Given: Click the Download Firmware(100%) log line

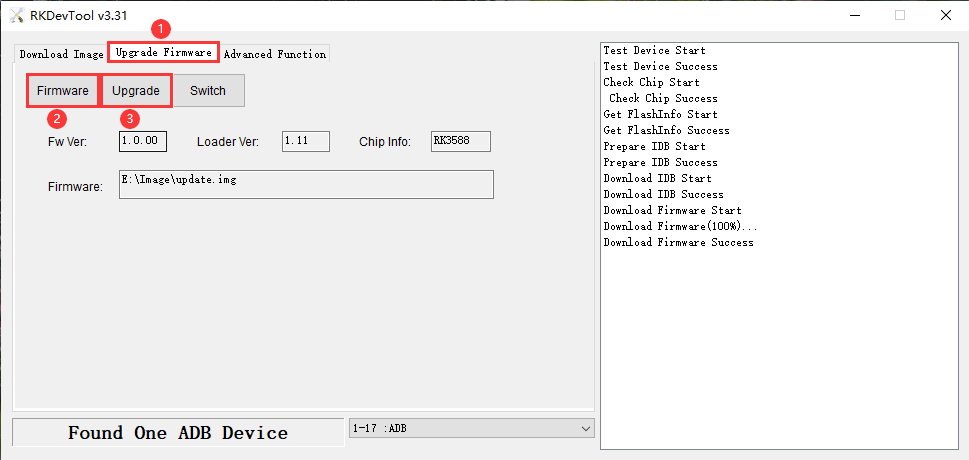Looking at the screenshot, I should [x=680, y=226].
